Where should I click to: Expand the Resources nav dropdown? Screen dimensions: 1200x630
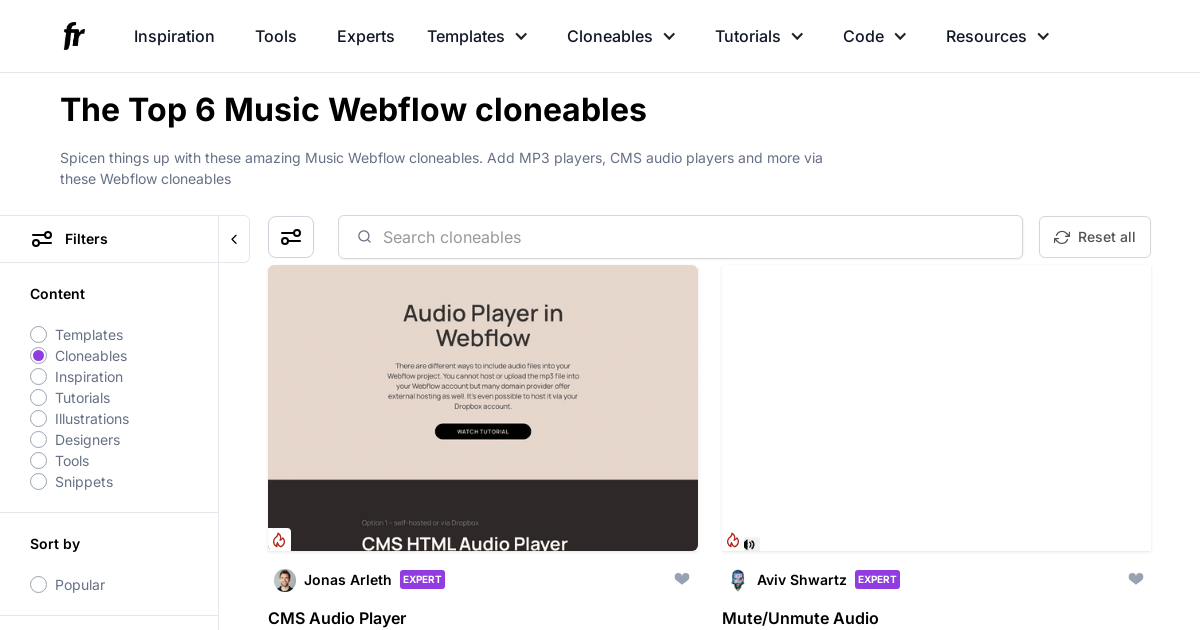998,36
